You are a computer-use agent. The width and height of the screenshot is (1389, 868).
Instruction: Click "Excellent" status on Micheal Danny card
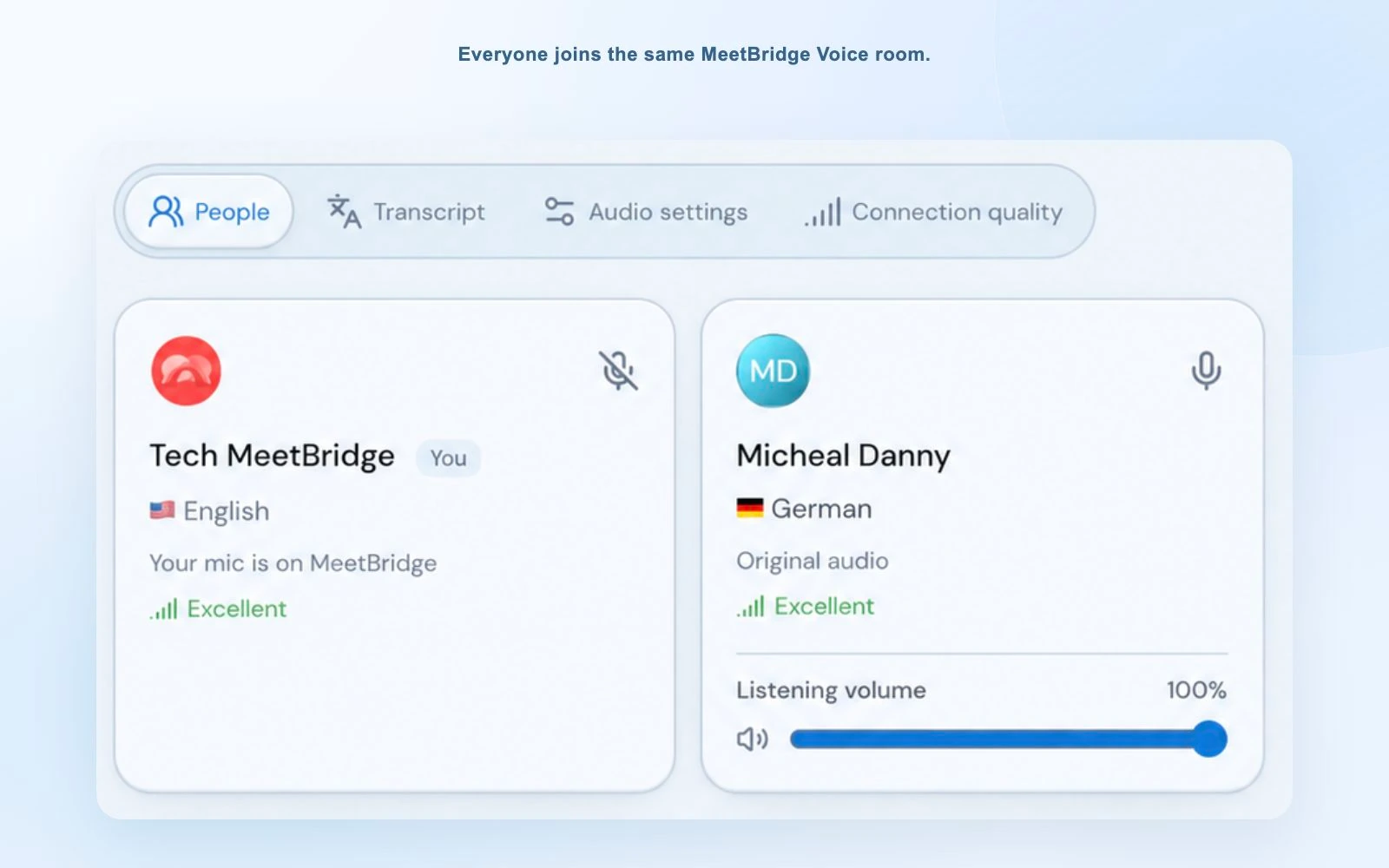click(824, 606)
